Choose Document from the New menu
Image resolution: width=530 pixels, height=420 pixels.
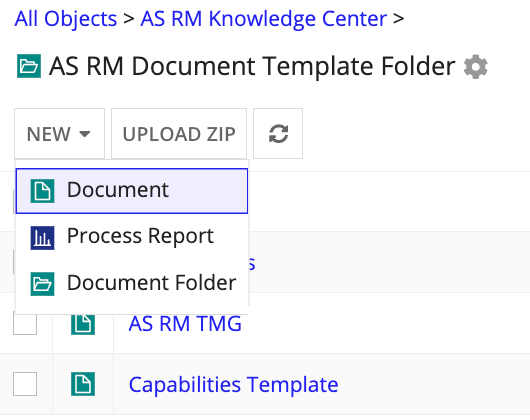pyautogui.click(x=132, y=191)
